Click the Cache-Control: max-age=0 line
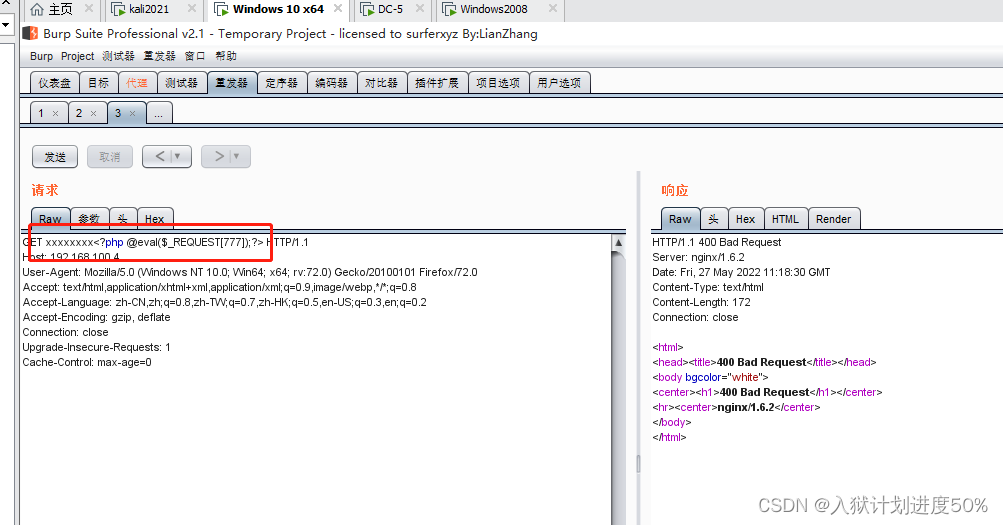Image resolution: width=1003 pixels, height=525 pixels. [x=87, y=363]
